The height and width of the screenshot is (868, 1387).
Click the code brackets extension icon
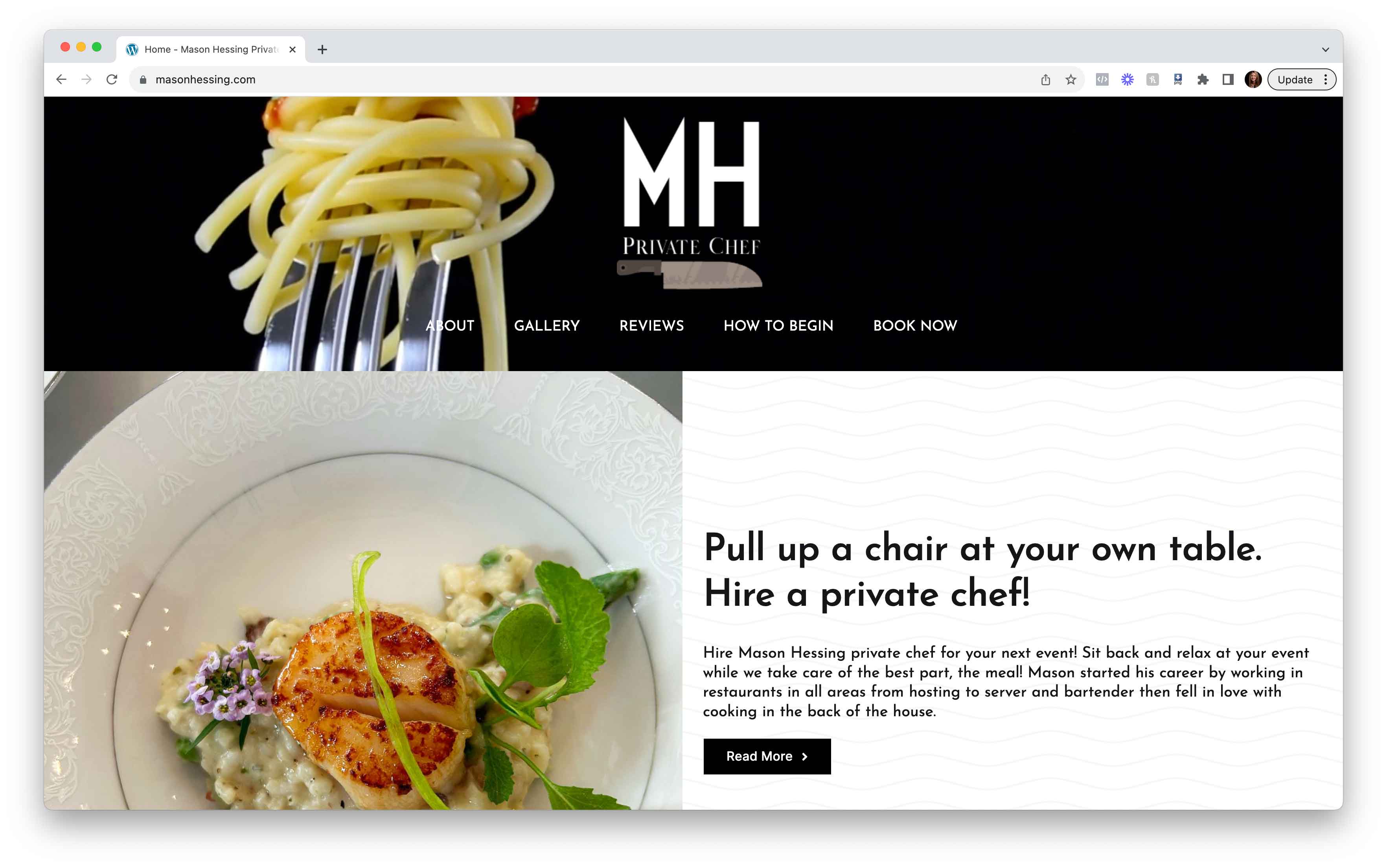click(x=1102, y=80)
